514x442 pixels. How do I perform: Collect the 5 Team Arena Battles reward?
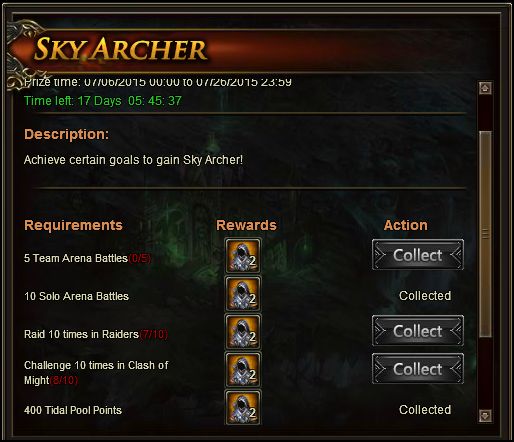tap(418, 255)
